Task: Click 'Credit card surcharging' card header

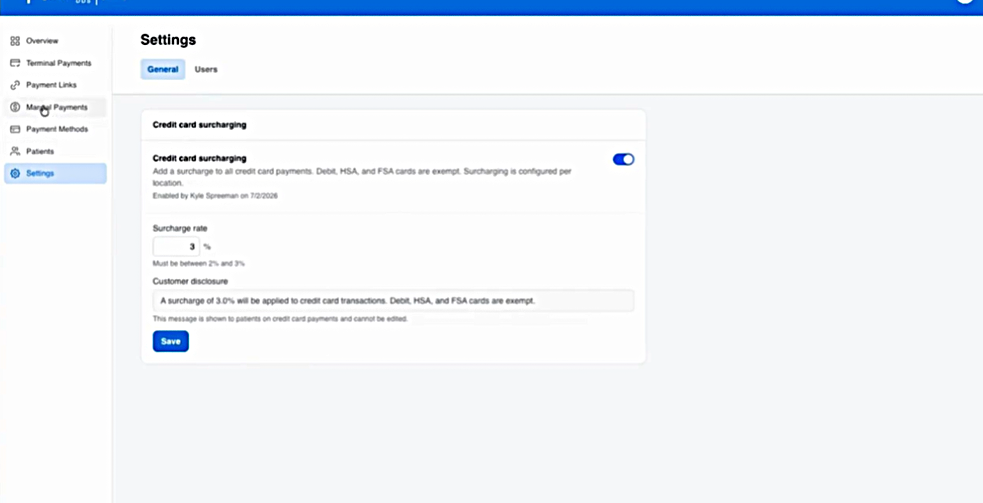Action: (199, 125)
